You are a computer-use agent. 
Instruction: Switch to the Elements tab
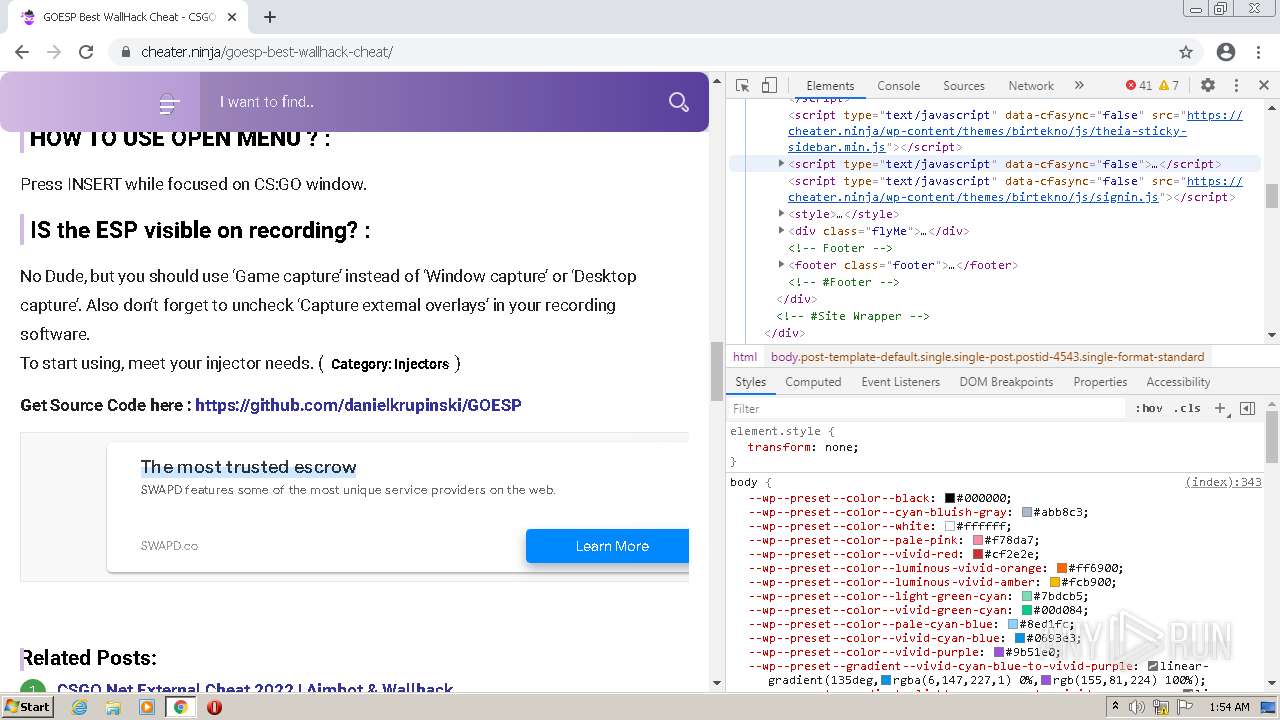(x=830, y=86)
